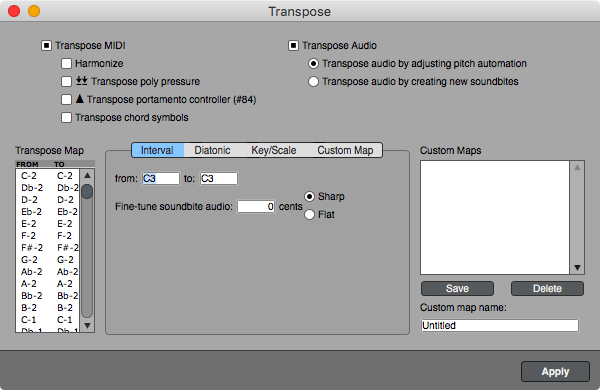Enable Transpose chord symbols checkbox
600x390 pixels.
[x=66, y=117]
